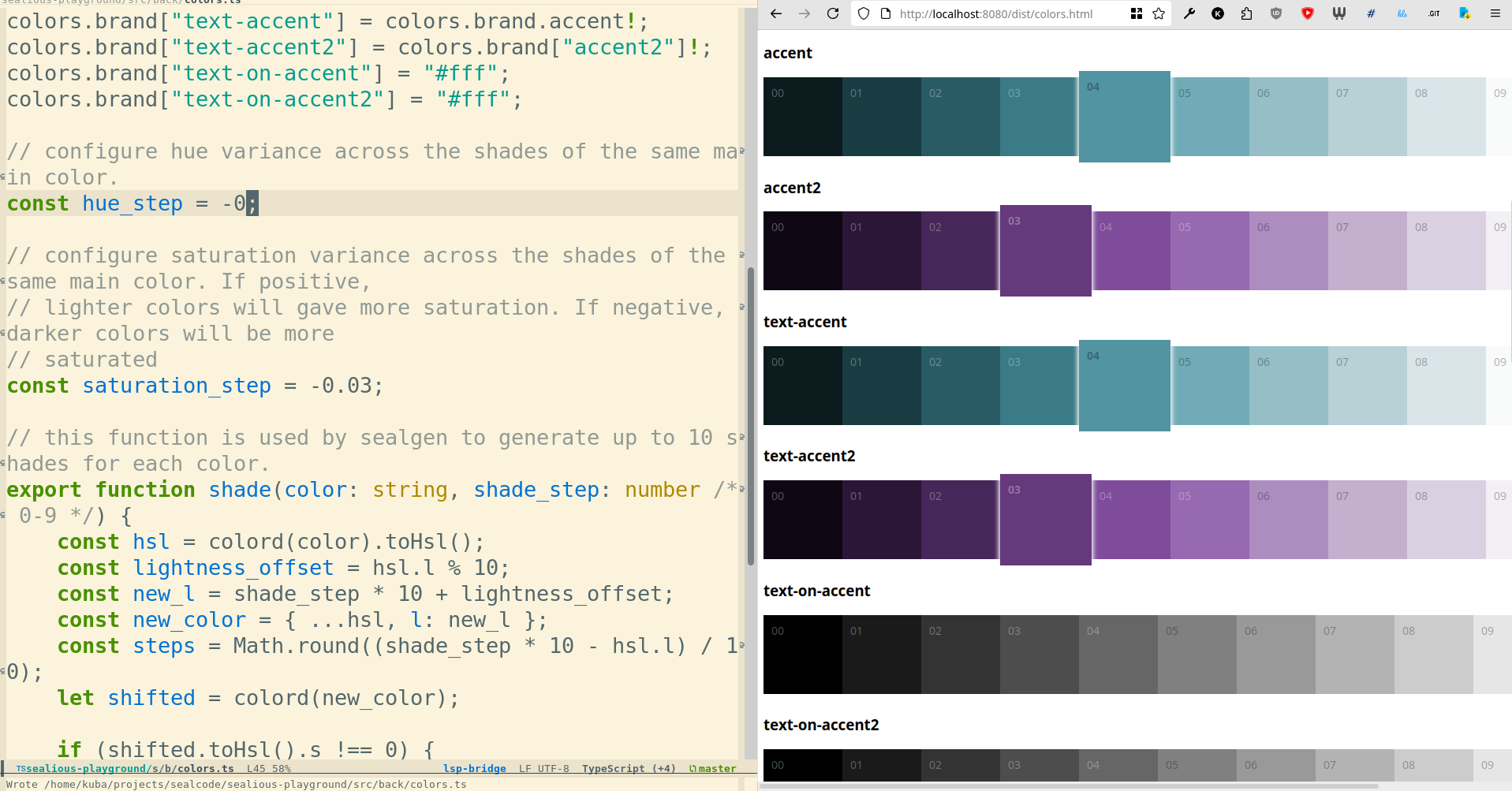
Task: Open the uBlock Origin shield extension
Action: click(x=1276, y=13)
